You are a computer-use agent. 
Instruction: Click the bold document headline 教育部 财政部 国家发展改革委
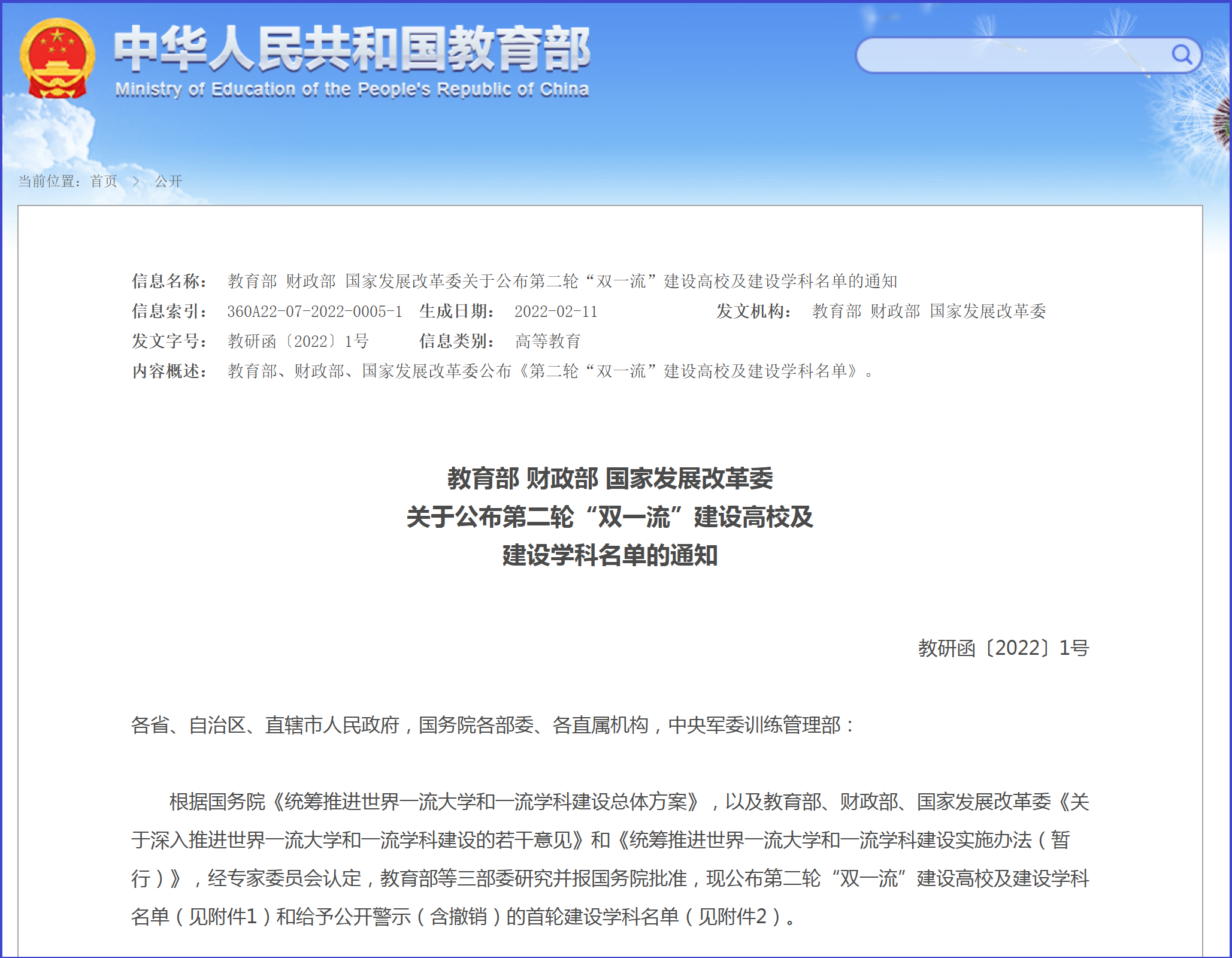pyautogui.click(x=610, y=479)
